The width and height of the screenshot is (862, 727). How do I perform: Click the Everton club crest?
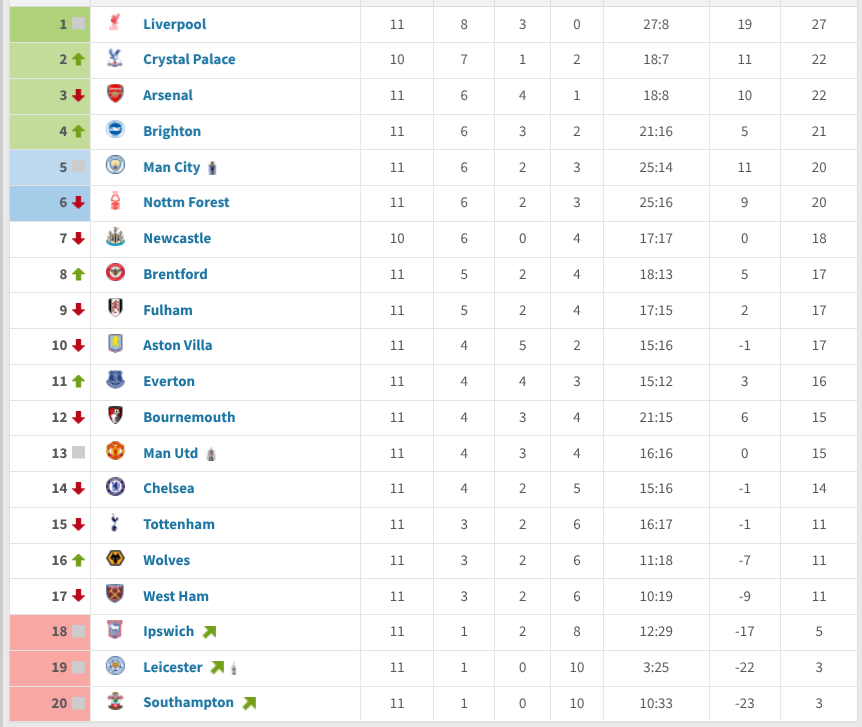(115, 380)
